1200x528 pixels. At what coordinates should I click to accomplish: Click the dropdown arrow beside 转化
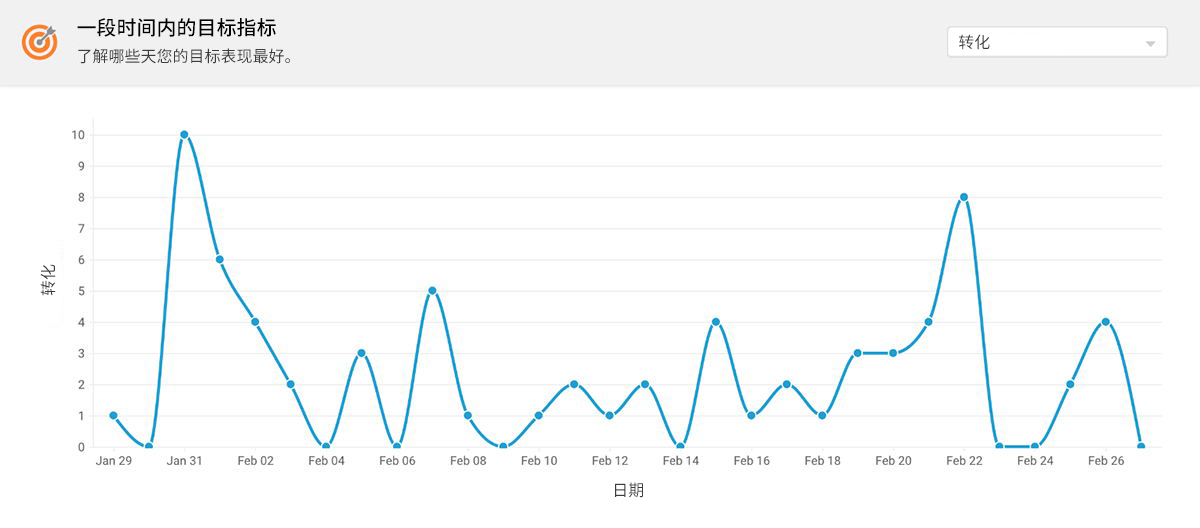pos(1150,44)
